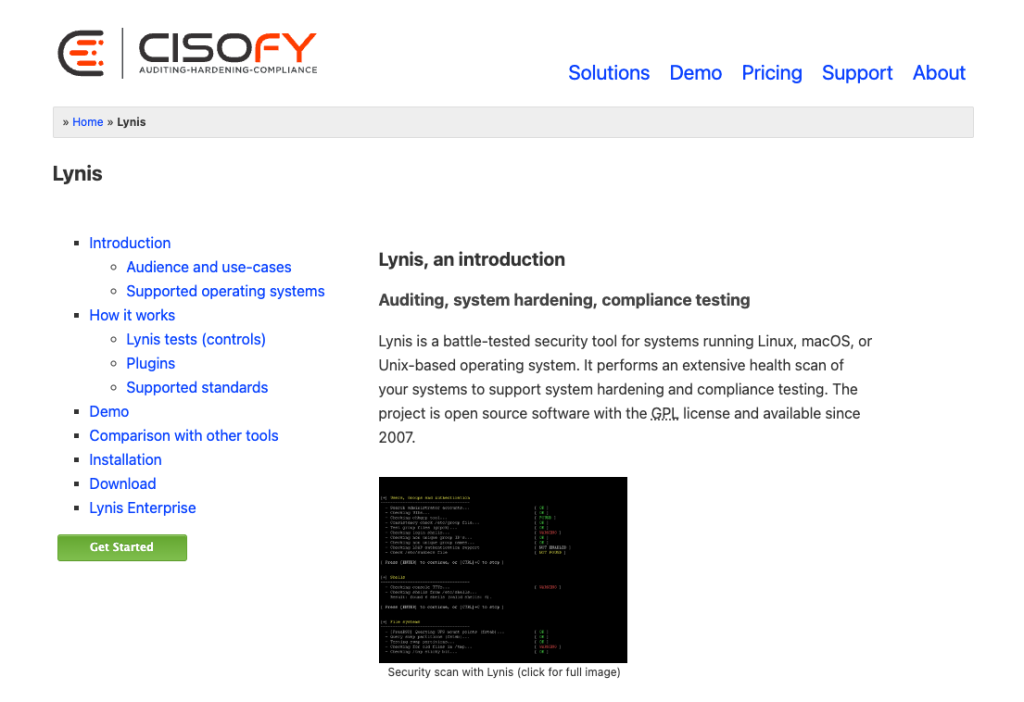This screenshot has width=1024, height=702.
Task: Open the Lynis terminal screenshot thumbnail
Action: [x=503, y=569]
